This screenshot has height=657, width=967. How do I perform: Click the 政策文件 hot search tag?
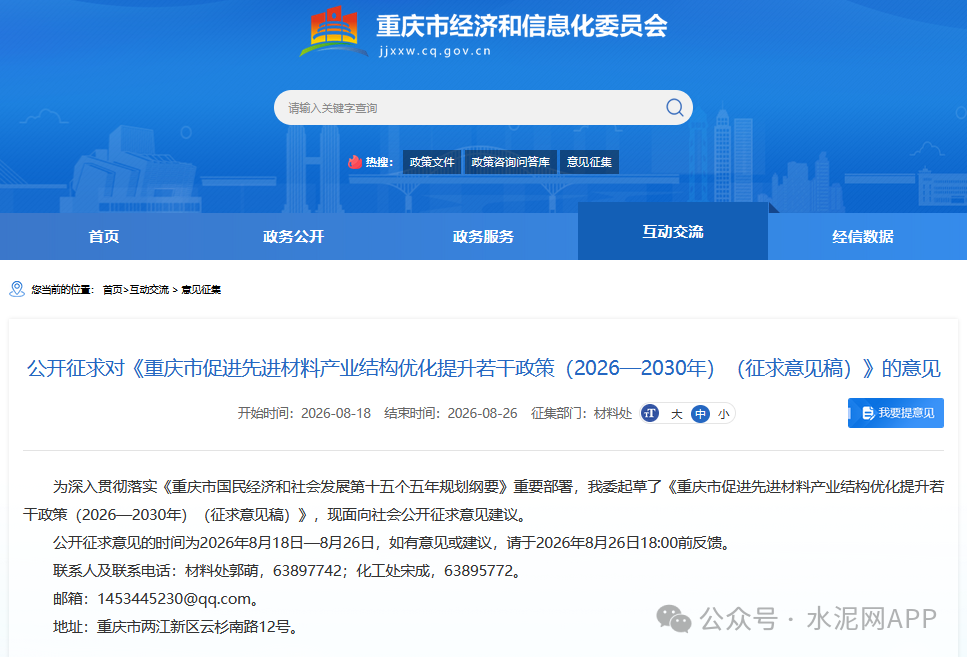[432, 162]
